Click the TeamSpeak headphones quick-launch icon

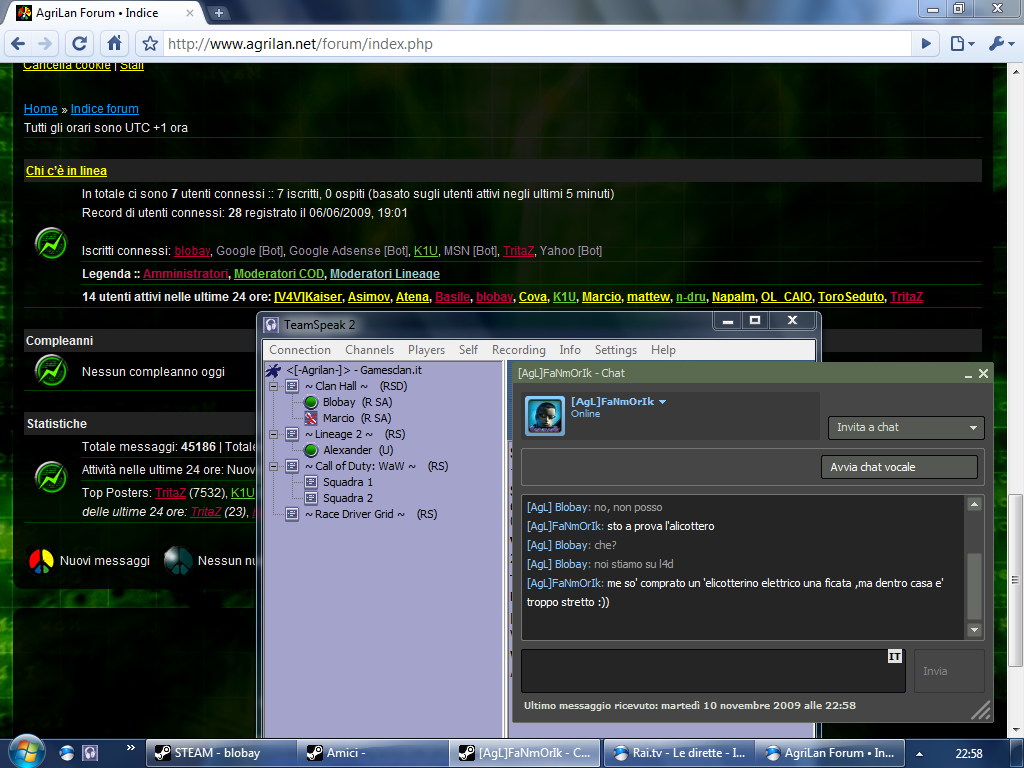click(91, 753)
